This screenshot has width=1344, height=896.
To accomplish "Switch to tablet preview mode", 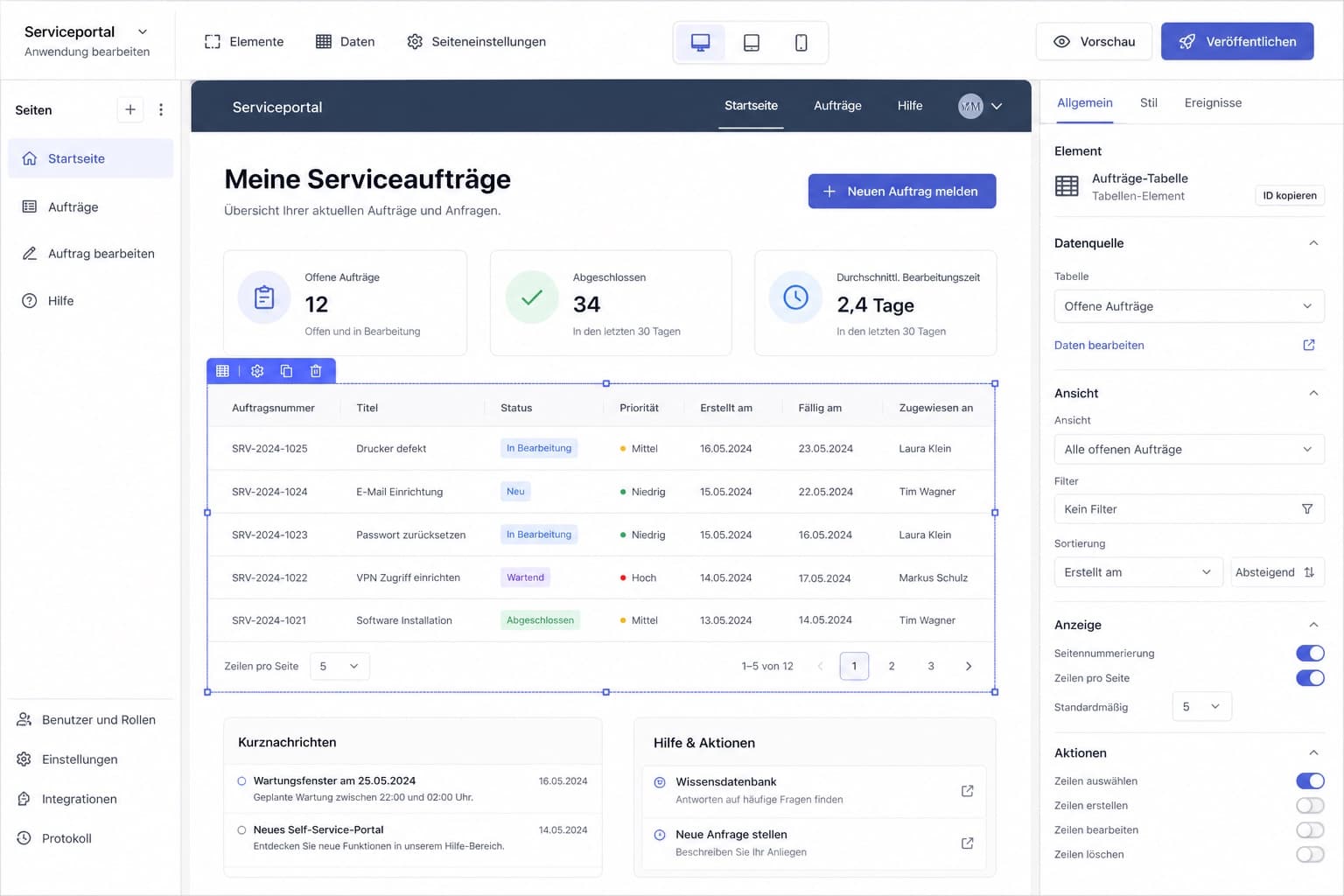I will point(751,42).
